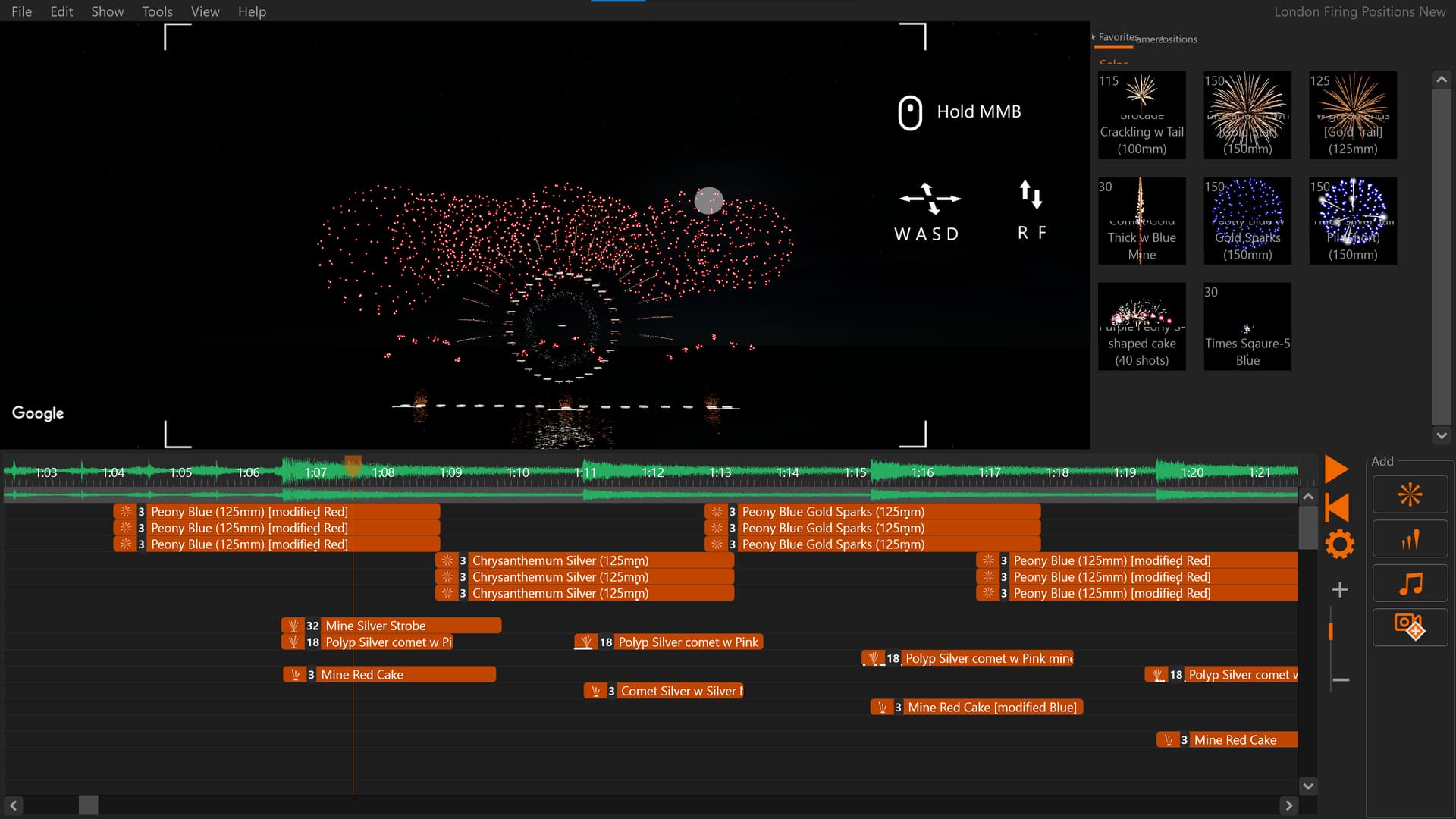
Task: Add camera keyframe with camera icon
Action: click(x=1410, y=627)
